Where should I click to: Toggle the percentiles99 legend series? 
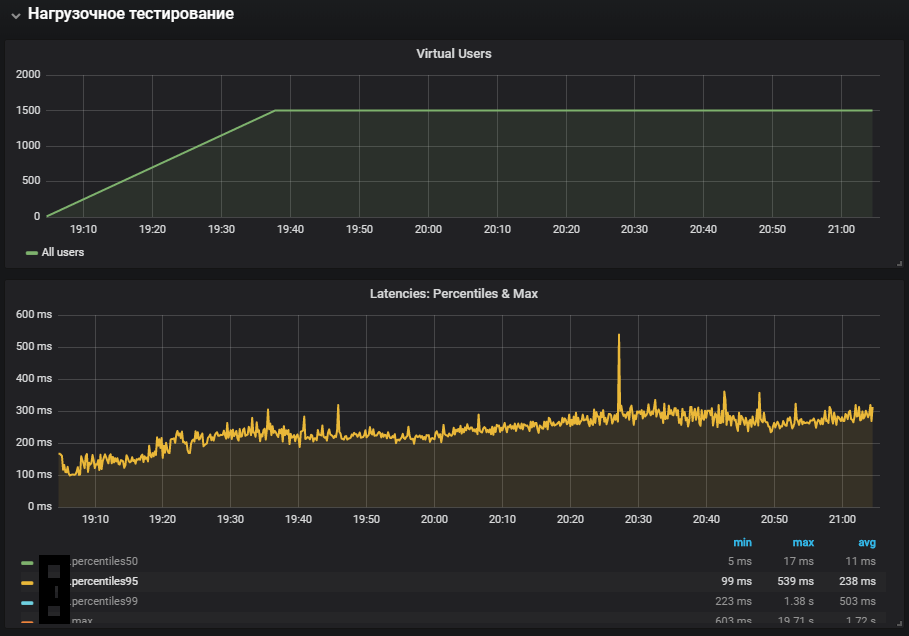coord(104,601)
